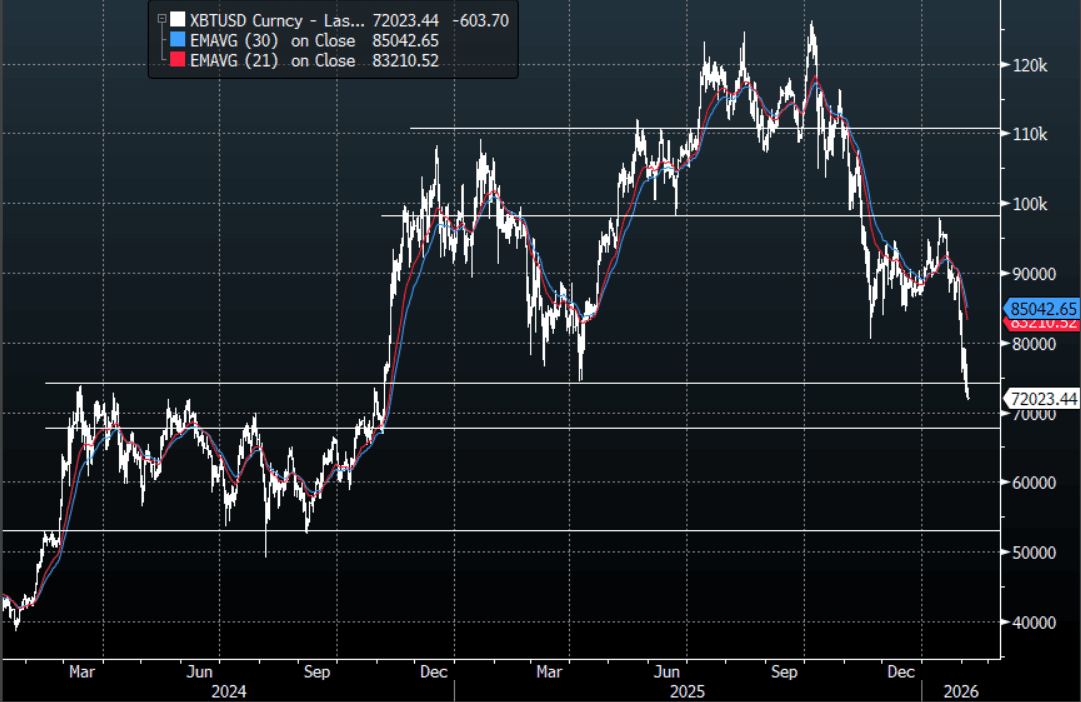Click the red EMAVG (21) color swatch
Image resolution: width=1081 pixels, height=702 pixels.
pos(178,59)
